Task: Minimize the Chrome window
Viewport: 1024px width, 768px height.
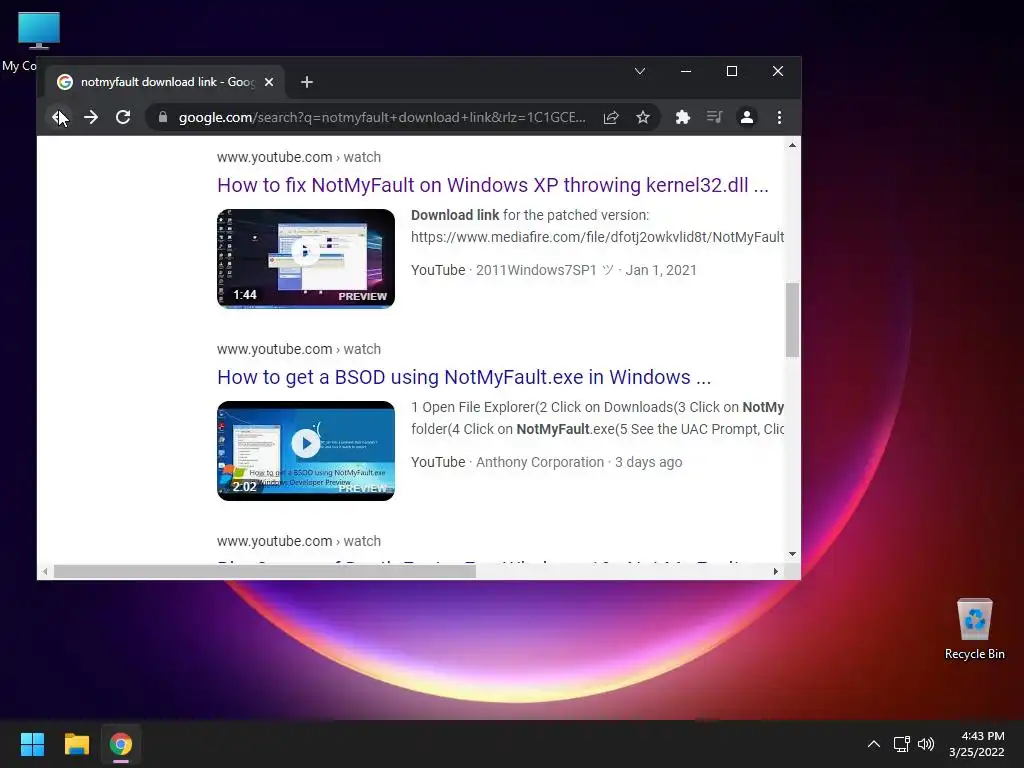Action: 686,71
